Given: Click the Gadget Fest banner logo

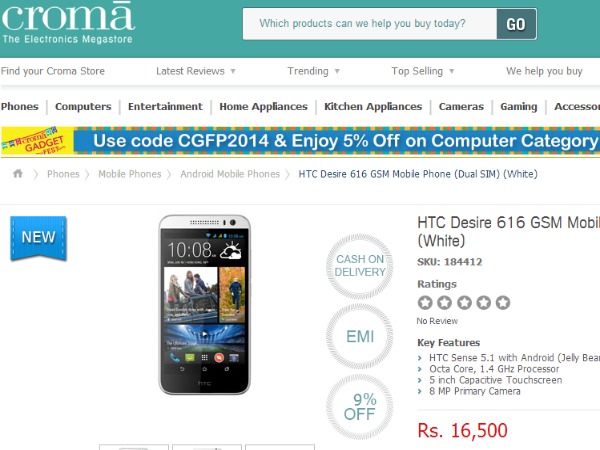Looking at the screenshot, I should 37,141.
